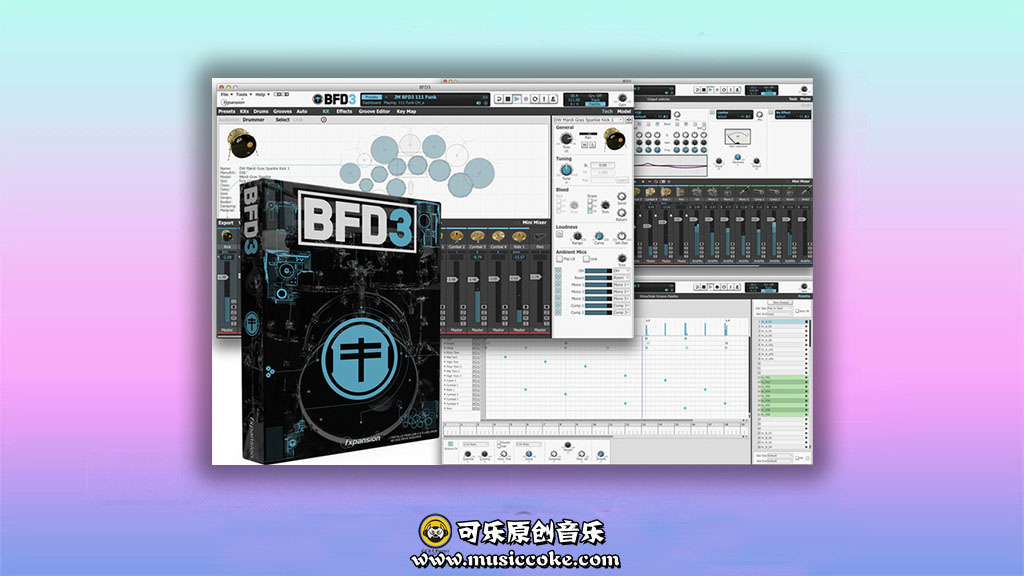Open the Room output dropdown

pos(621,278)
